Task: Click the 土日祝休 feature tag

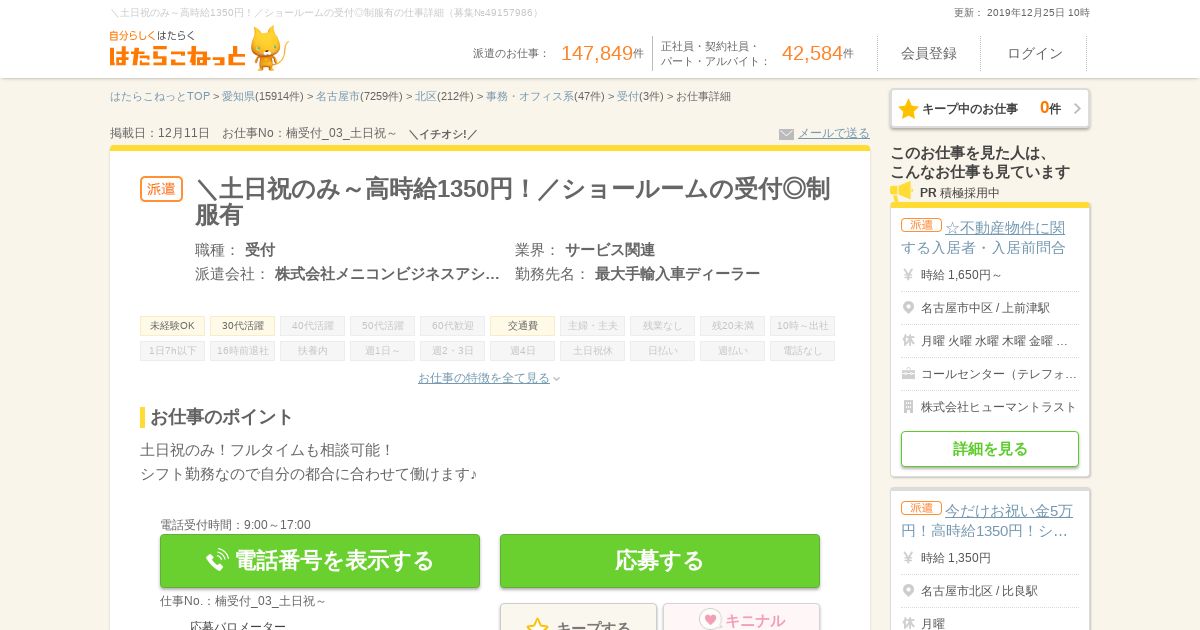Action: tap(592, 351)
